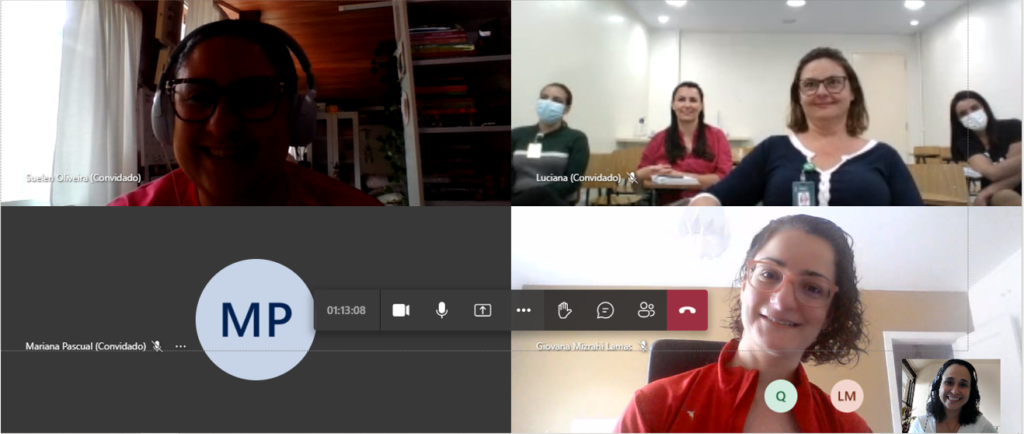Toggle the camera on or off

pyautogui.click(x=401, y=310)
